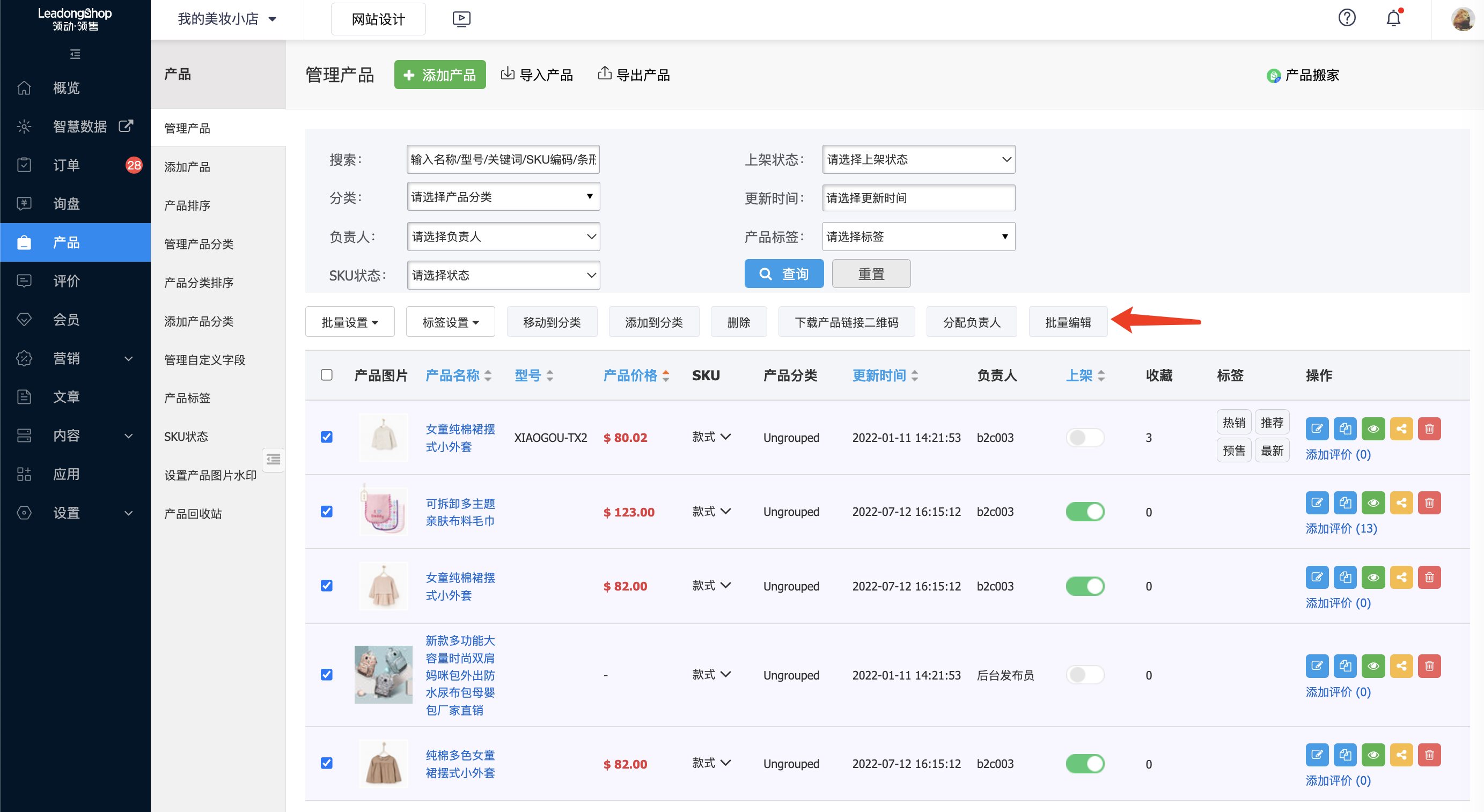Select the green preview eye icon on first product
This screenshot has width=1484, height=812.
coord(1373,429)
